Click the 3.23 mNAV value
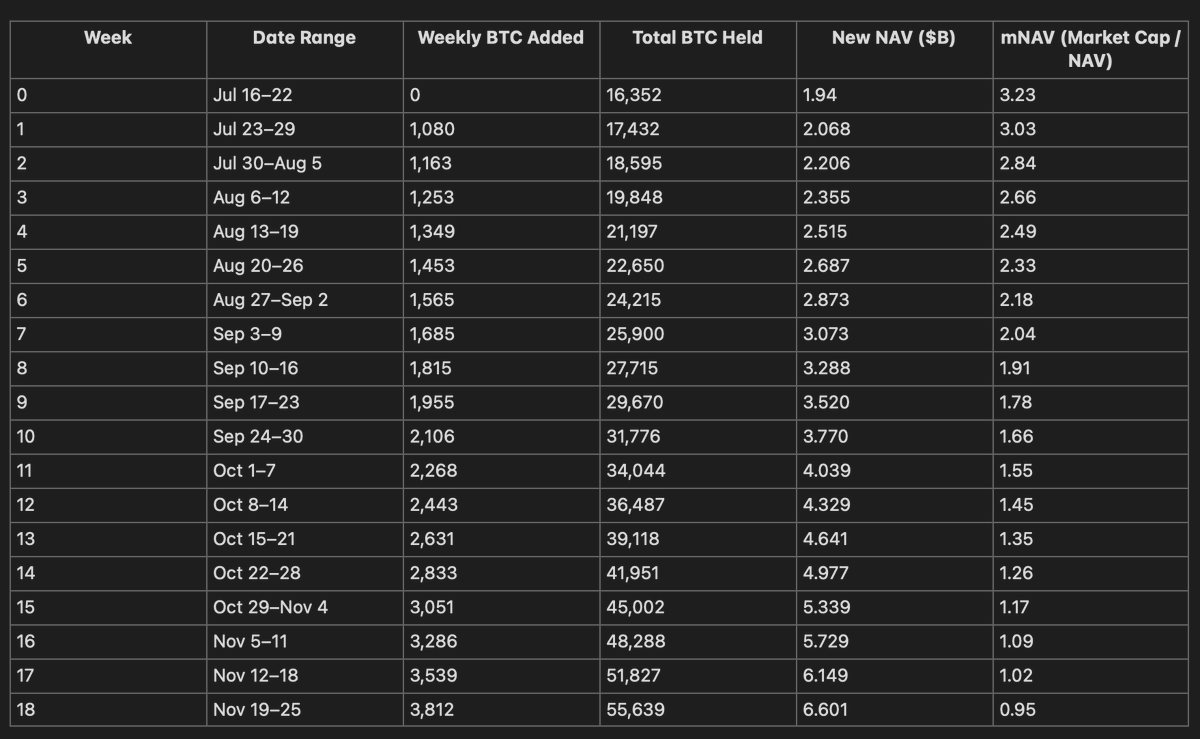Image resolution: width=1200 pixels, height=739 pixels. tap(1017, 95)
